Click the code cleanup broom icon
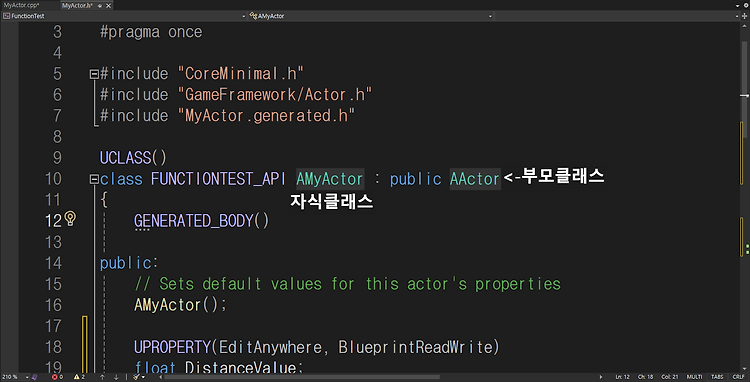The image size is (750, 382). [136, 377]
